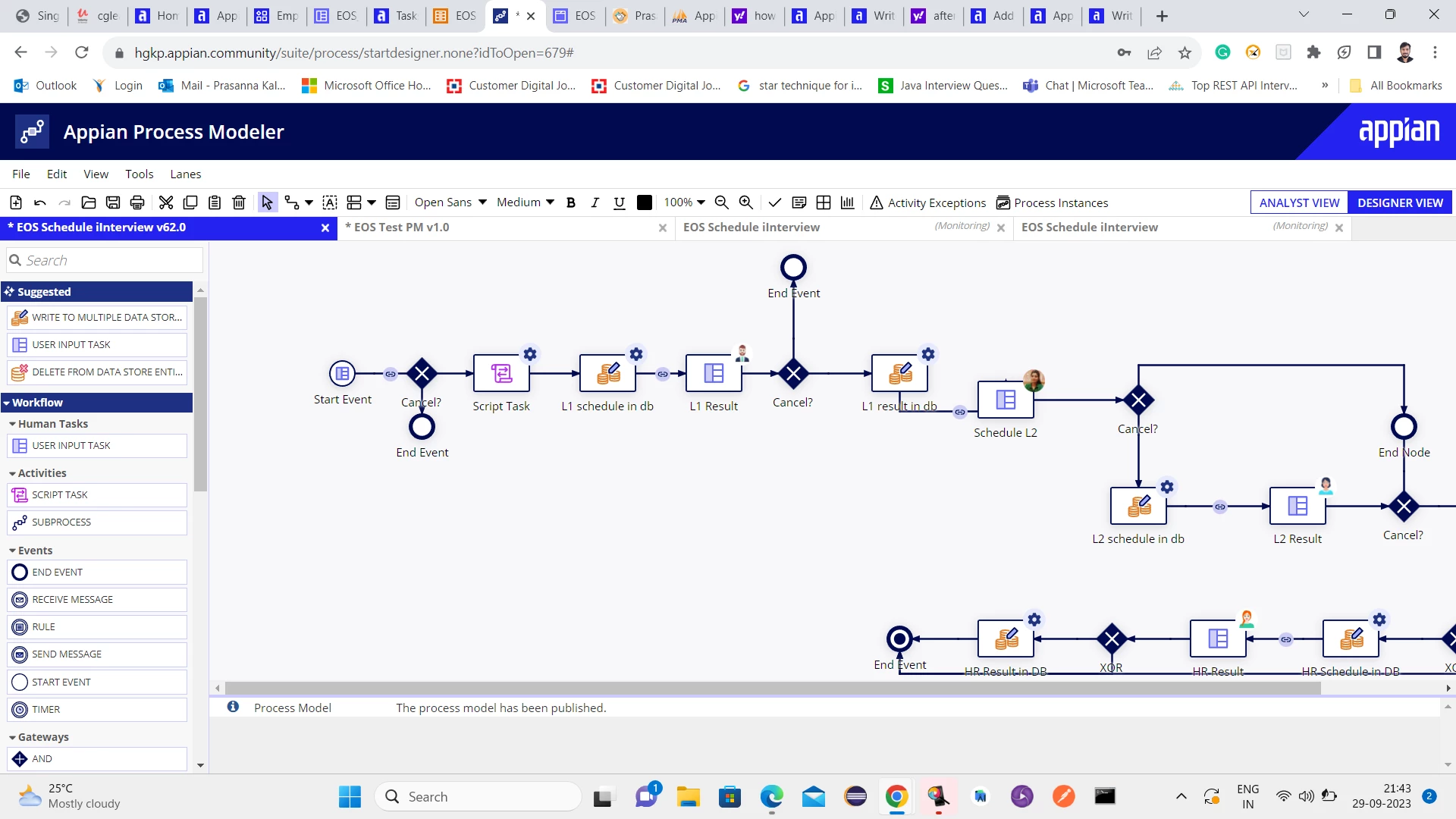Open the Edit menu

point(57,174)
